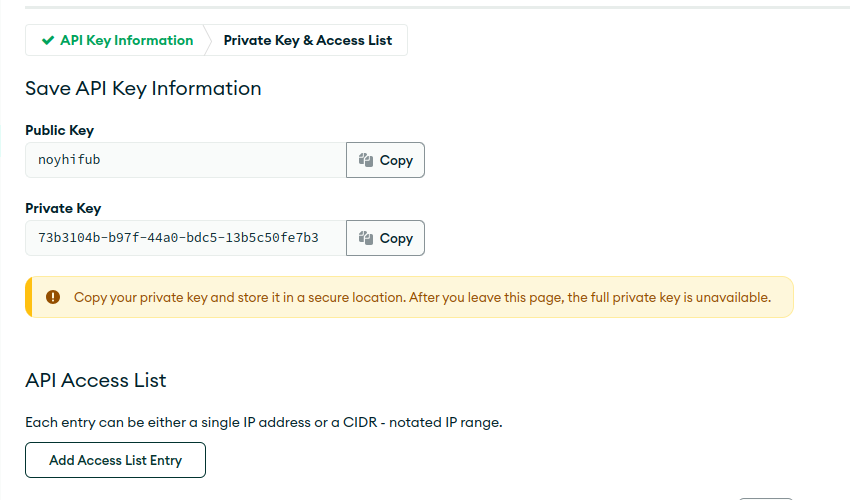
Task: Copy the public key noyhifub
Action: coord(385,160)
